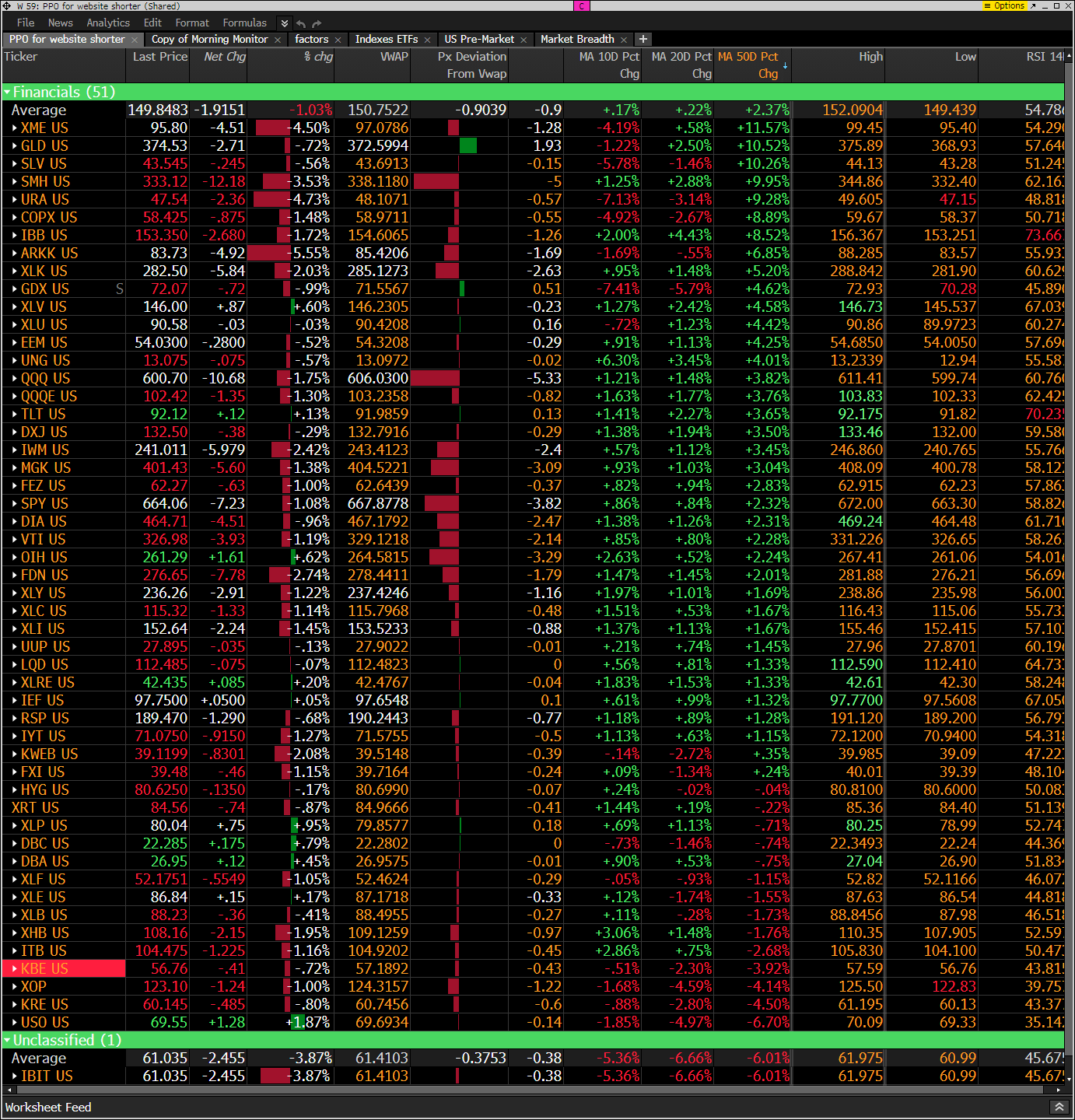The image size is (1075, 1120).
Task: Expand the menu overflow double-chevron dropdown
Action: click(284, 23)
